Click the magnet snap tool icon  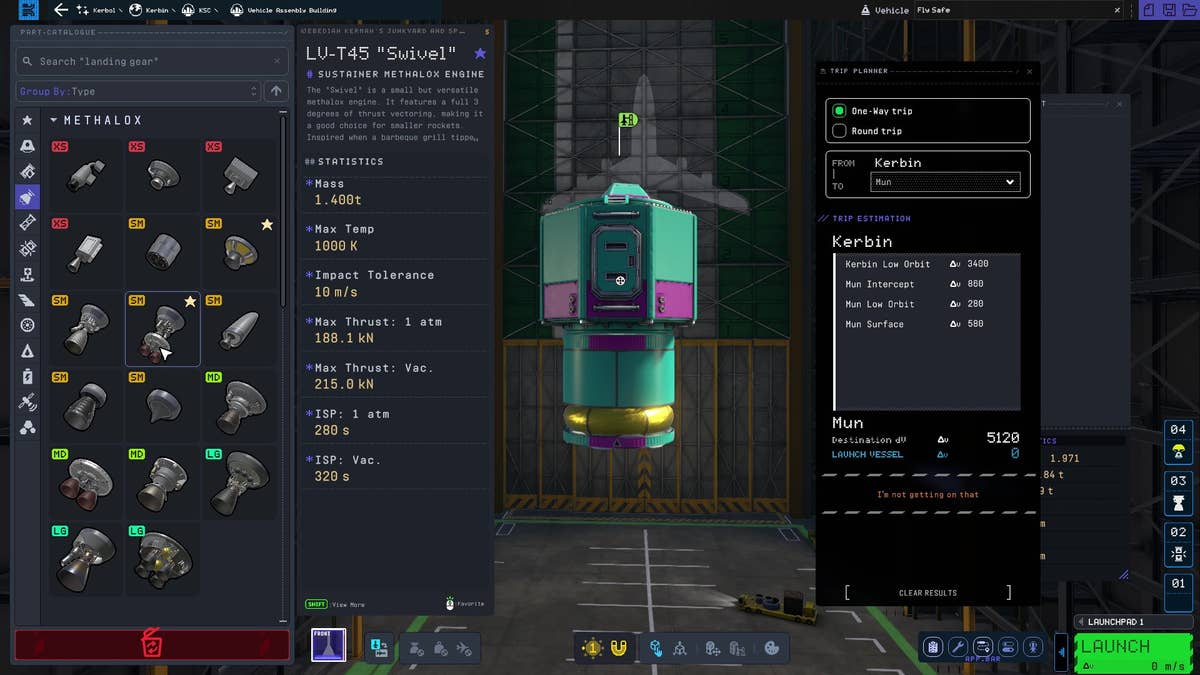[x=619, y=648]
